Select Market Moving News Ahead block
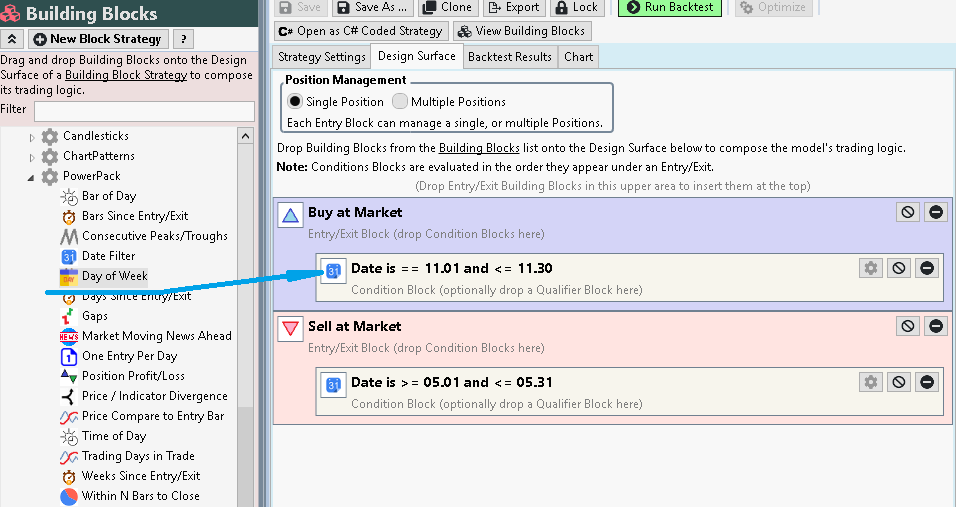 coord(156,336)
